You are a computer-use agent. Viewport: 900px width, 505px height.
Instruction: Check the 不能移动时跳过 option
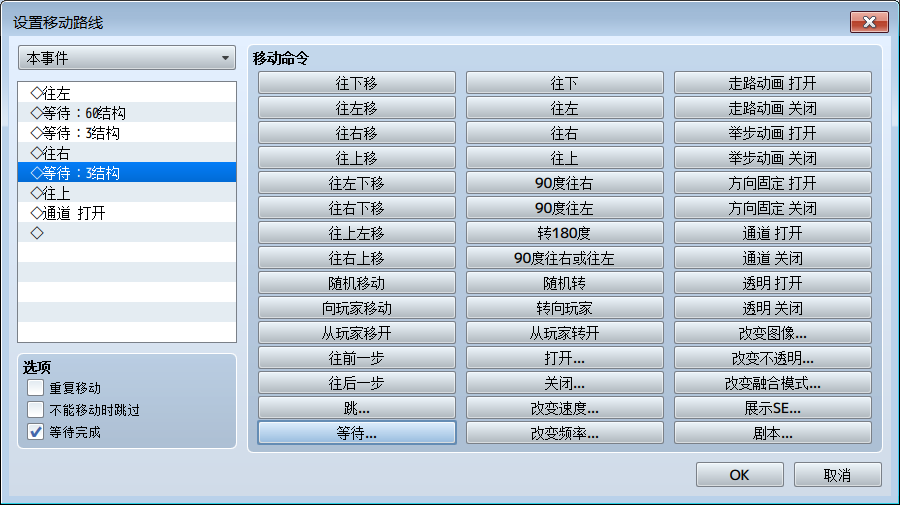[36, 410]
